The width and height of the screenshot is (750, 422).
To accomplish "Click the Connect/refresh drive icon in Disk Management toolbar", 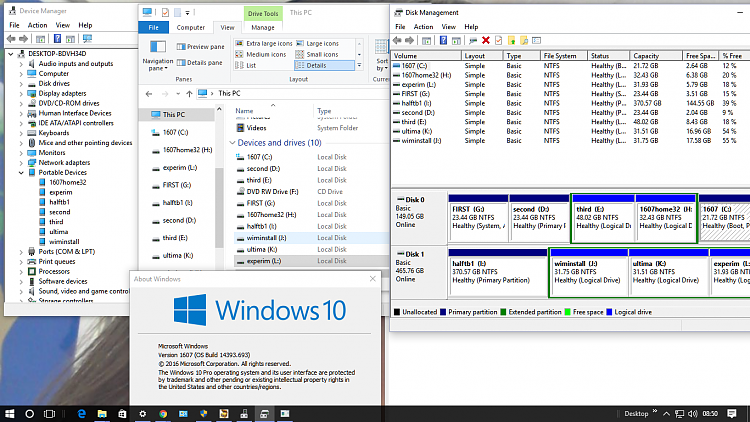I will [x=473, y=41].
